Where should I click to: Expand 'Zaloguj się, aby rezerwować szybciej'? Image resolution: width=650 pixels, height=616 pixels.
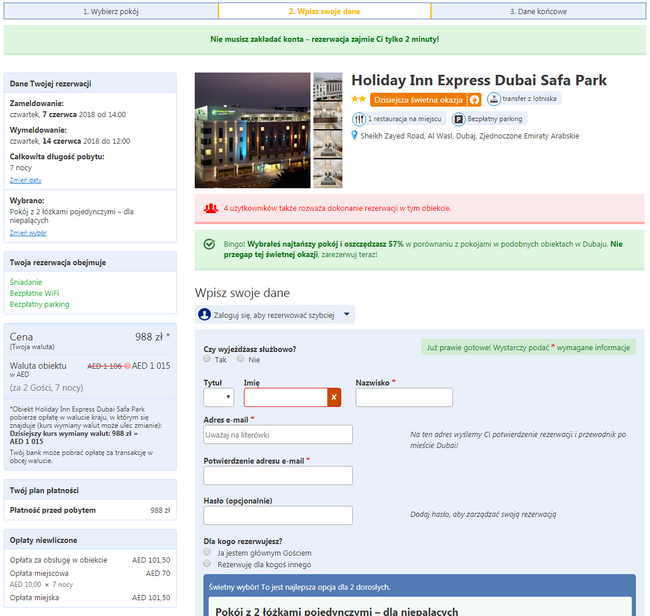[x=275, y=315]
